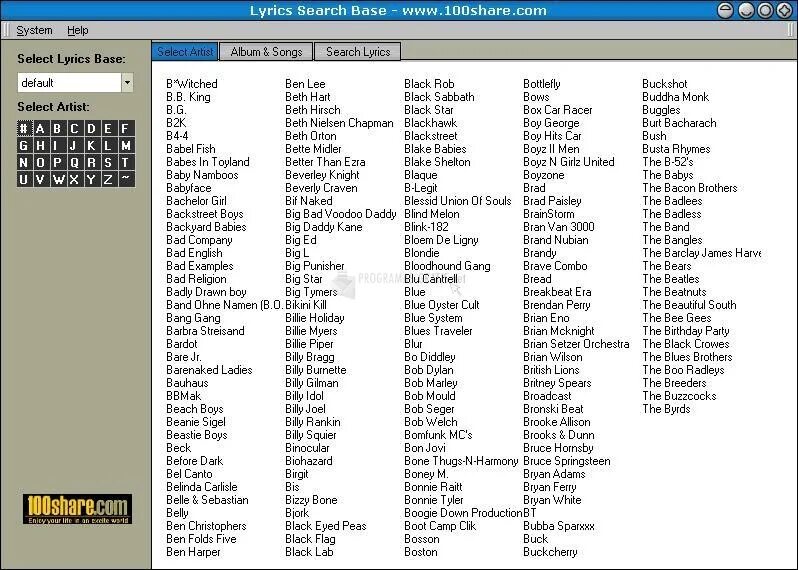Choose artist Beck
Image resolution: width=798 pixels, height=570 pixels.
coord(178,448)
